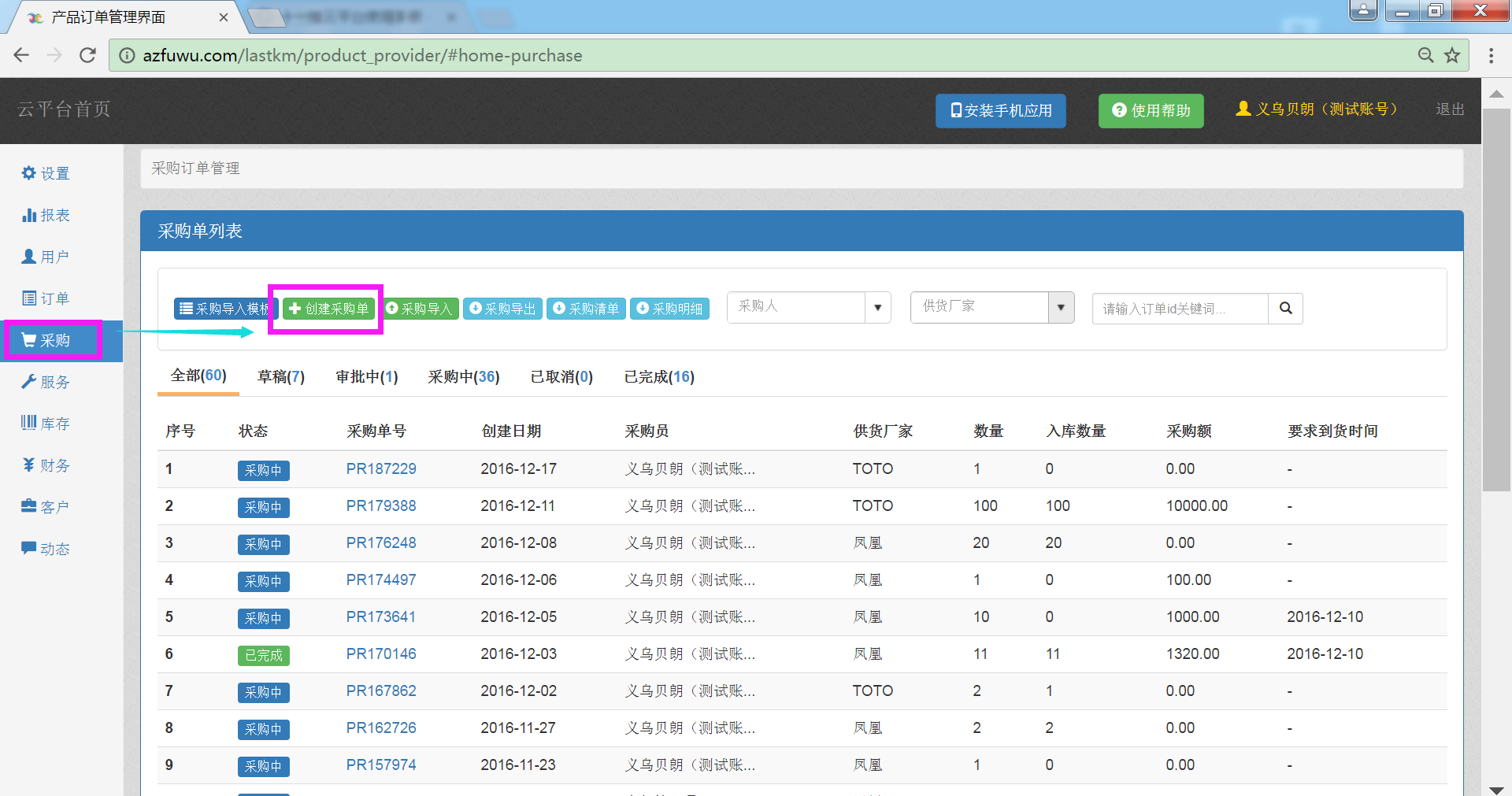The height and width of the screenshot is (796, 1512).
Task: Open purchase order PR174497
Action: [381, 580]
